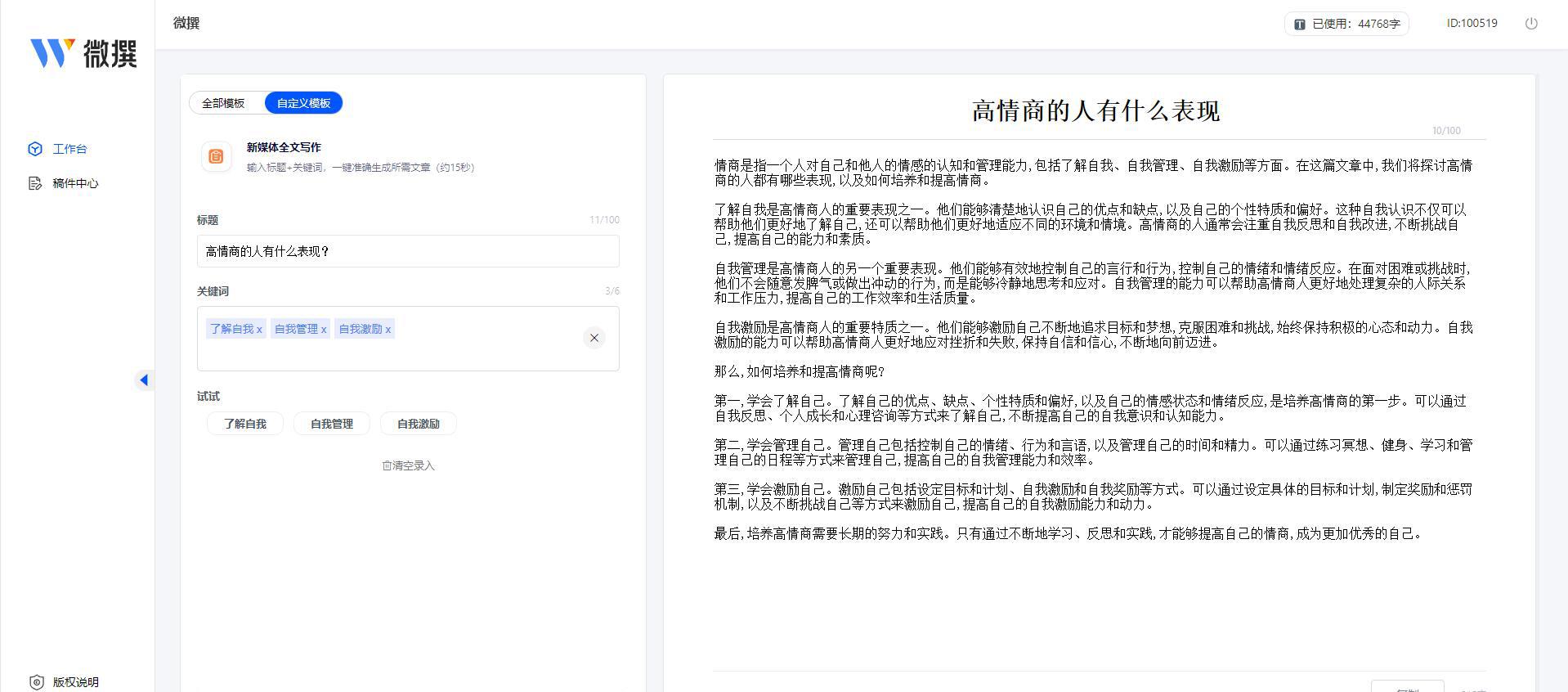
Task: Click the orange 新媒体全文写作 template icon
Action: [216, 156]
